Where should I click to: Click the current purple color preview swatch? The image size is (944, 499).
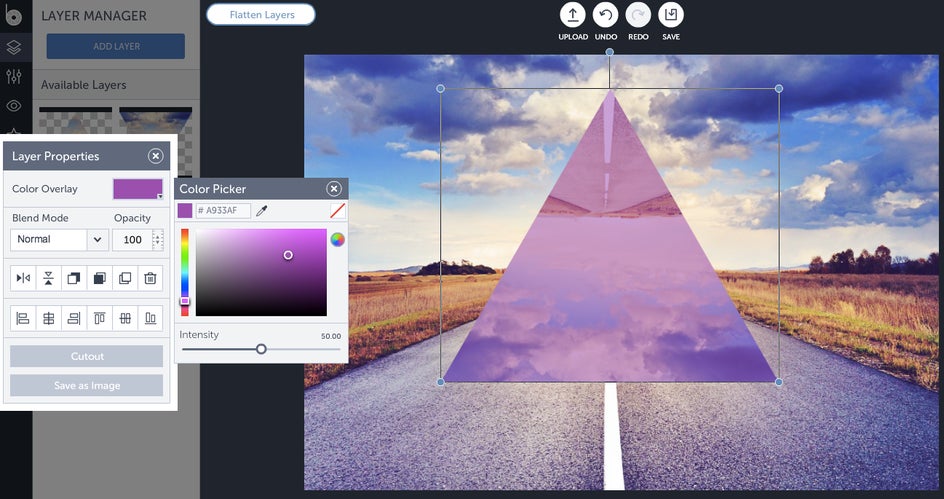[185, 211]
